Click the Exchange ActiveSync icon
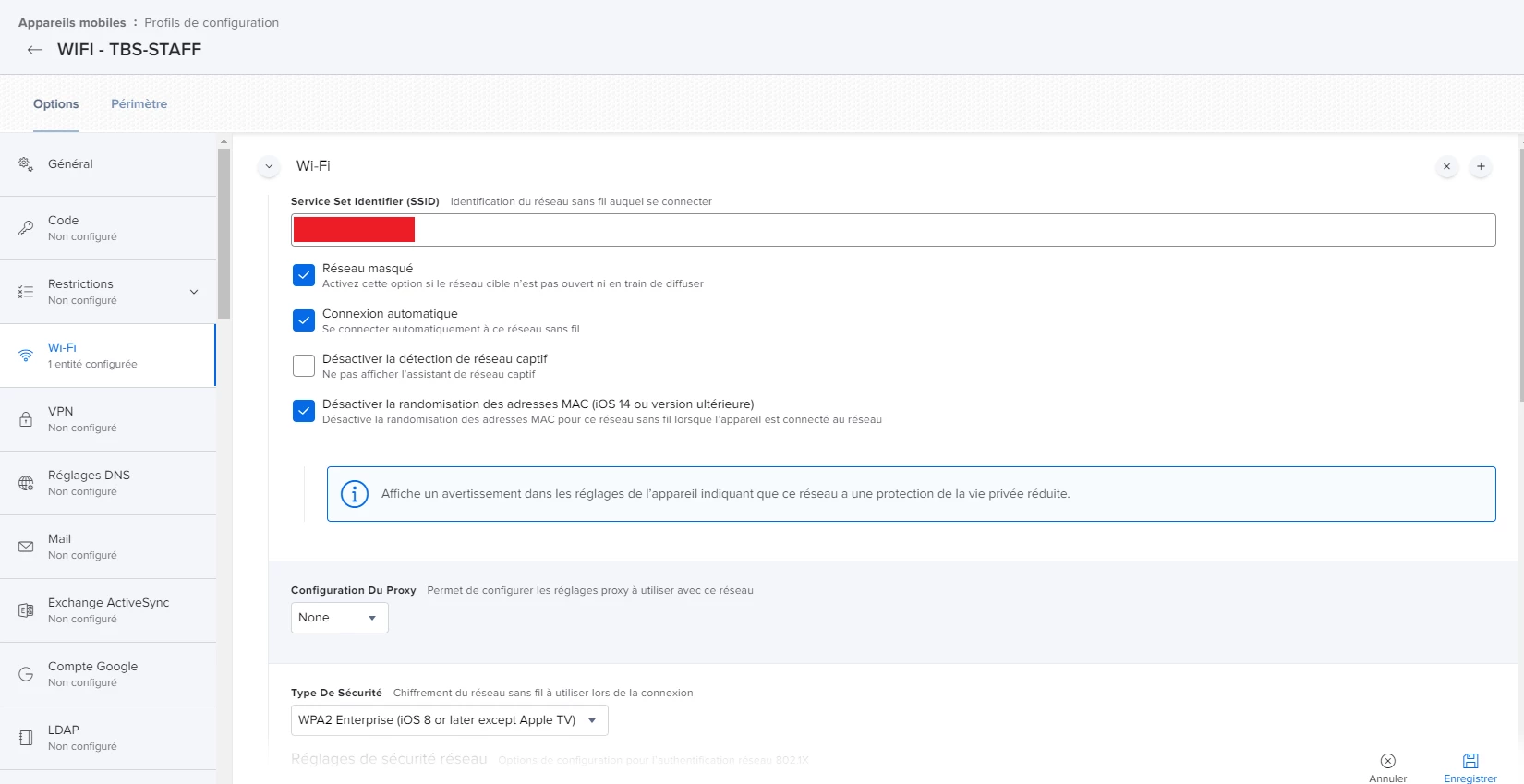The image size is (1524, 784). tap(26, 610)
